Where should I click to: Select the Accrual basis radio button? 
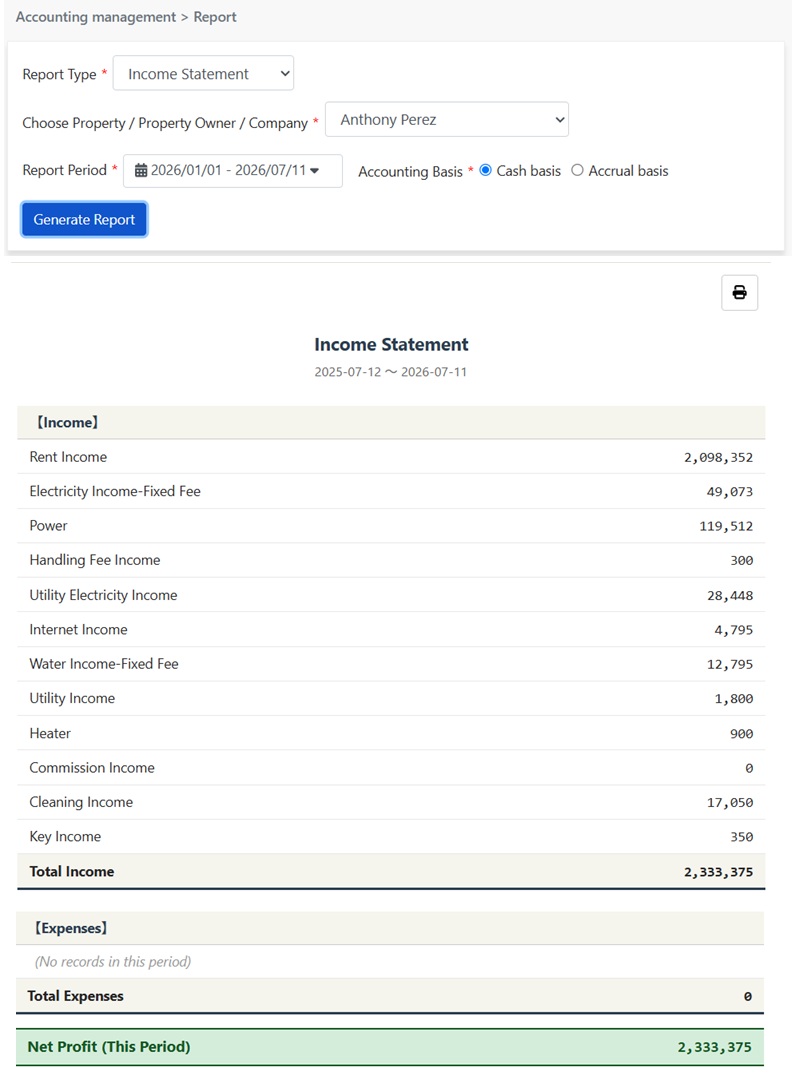click(x=578, y=170)
